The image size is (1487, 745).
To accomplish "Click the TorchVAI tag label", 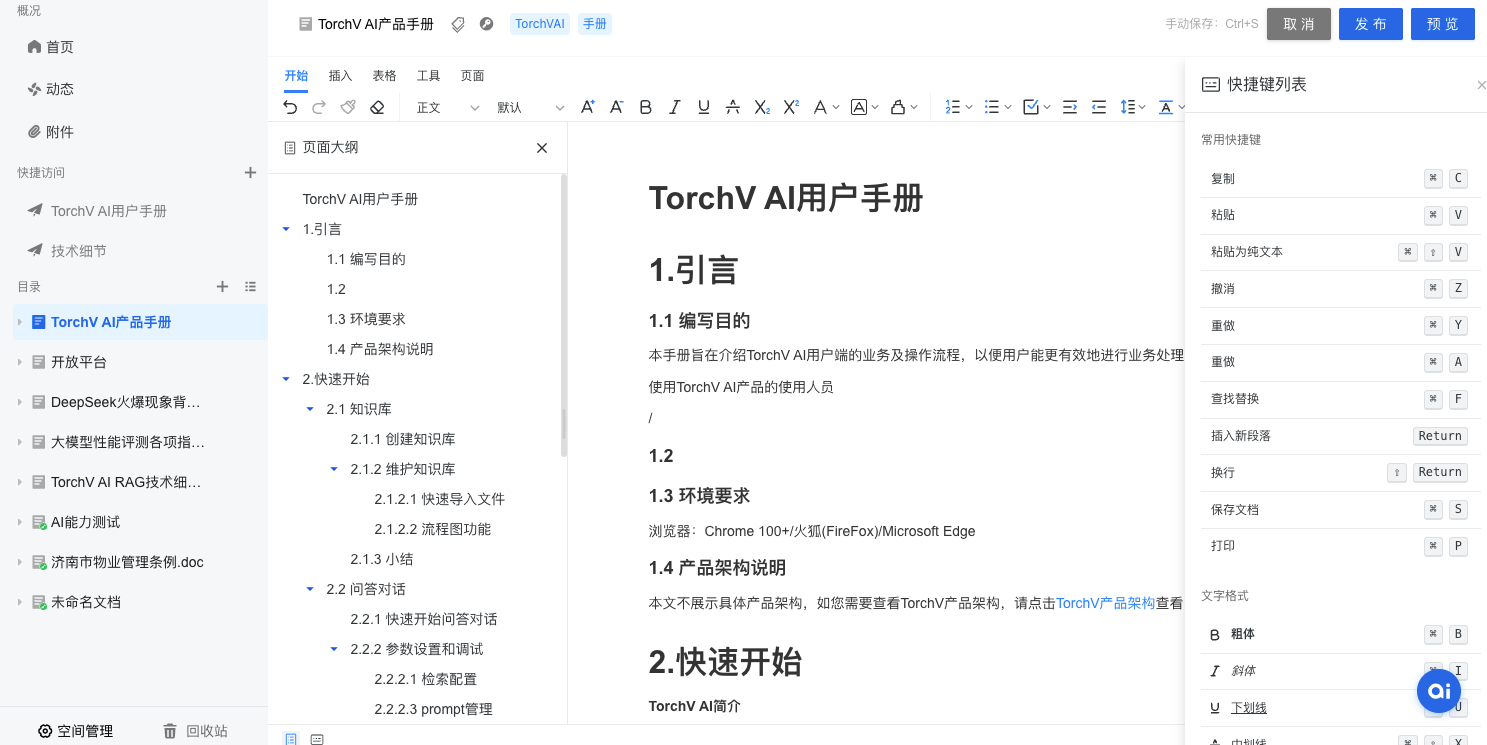I will 540,24.
